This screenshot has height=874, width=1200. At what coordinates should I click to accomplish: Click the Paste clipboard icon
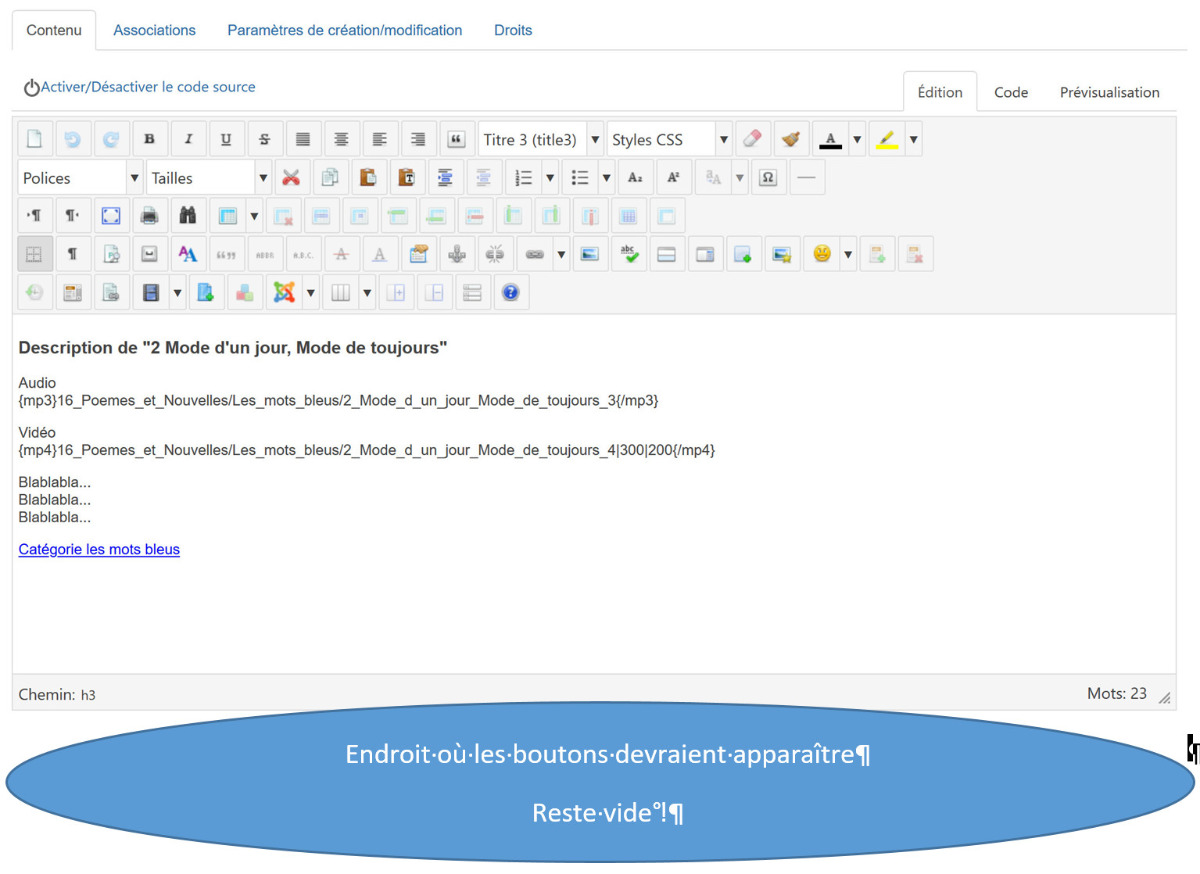[368, 177]
